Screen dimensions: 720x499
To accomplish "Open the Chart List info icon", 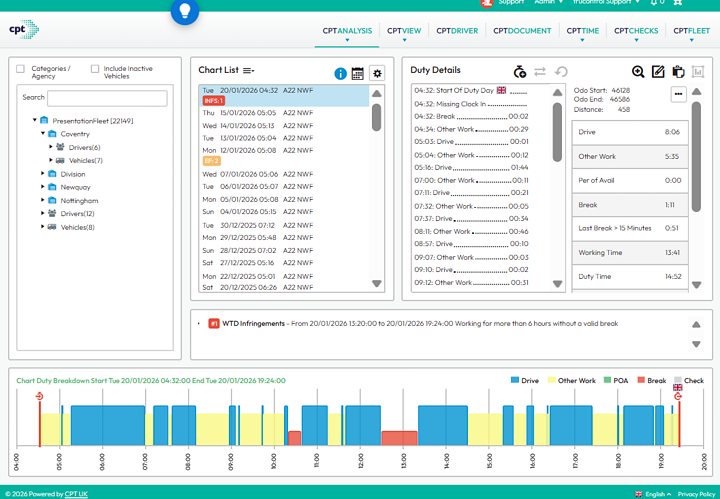I will click(x=340, y=73).
